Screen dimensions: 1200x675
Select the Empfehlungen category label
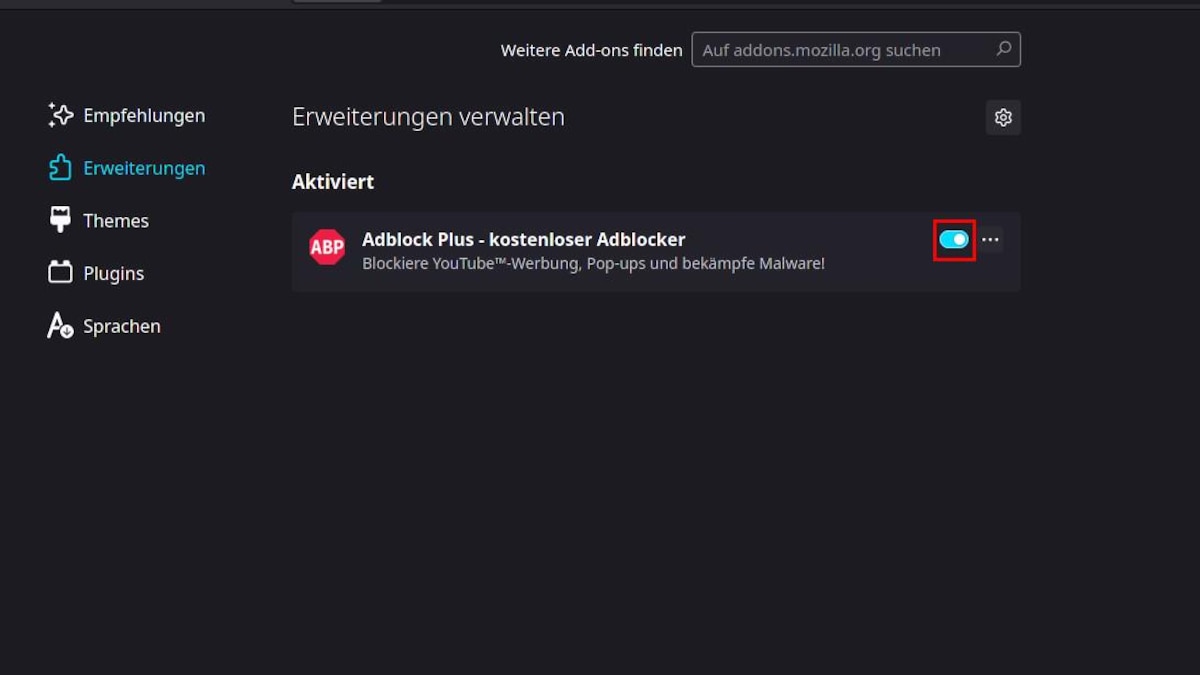point(144,116)
